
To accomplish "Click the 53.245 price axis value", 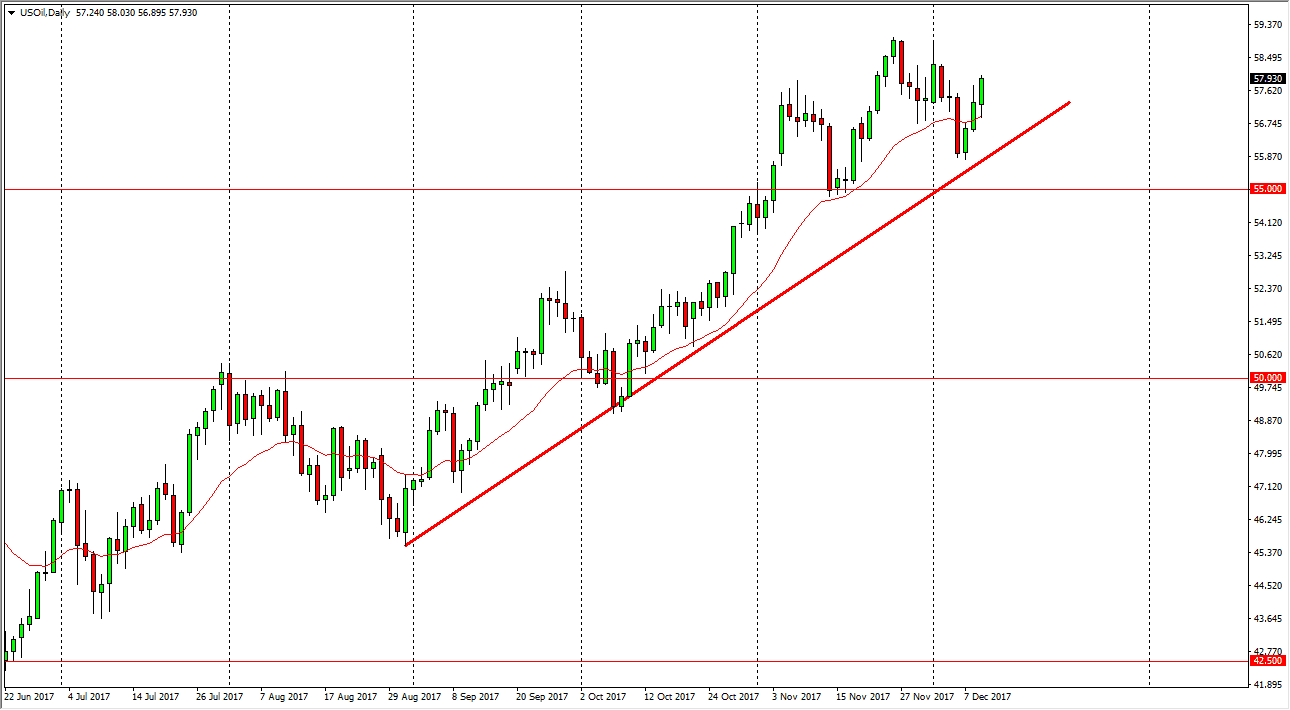I will (1267, 255).
